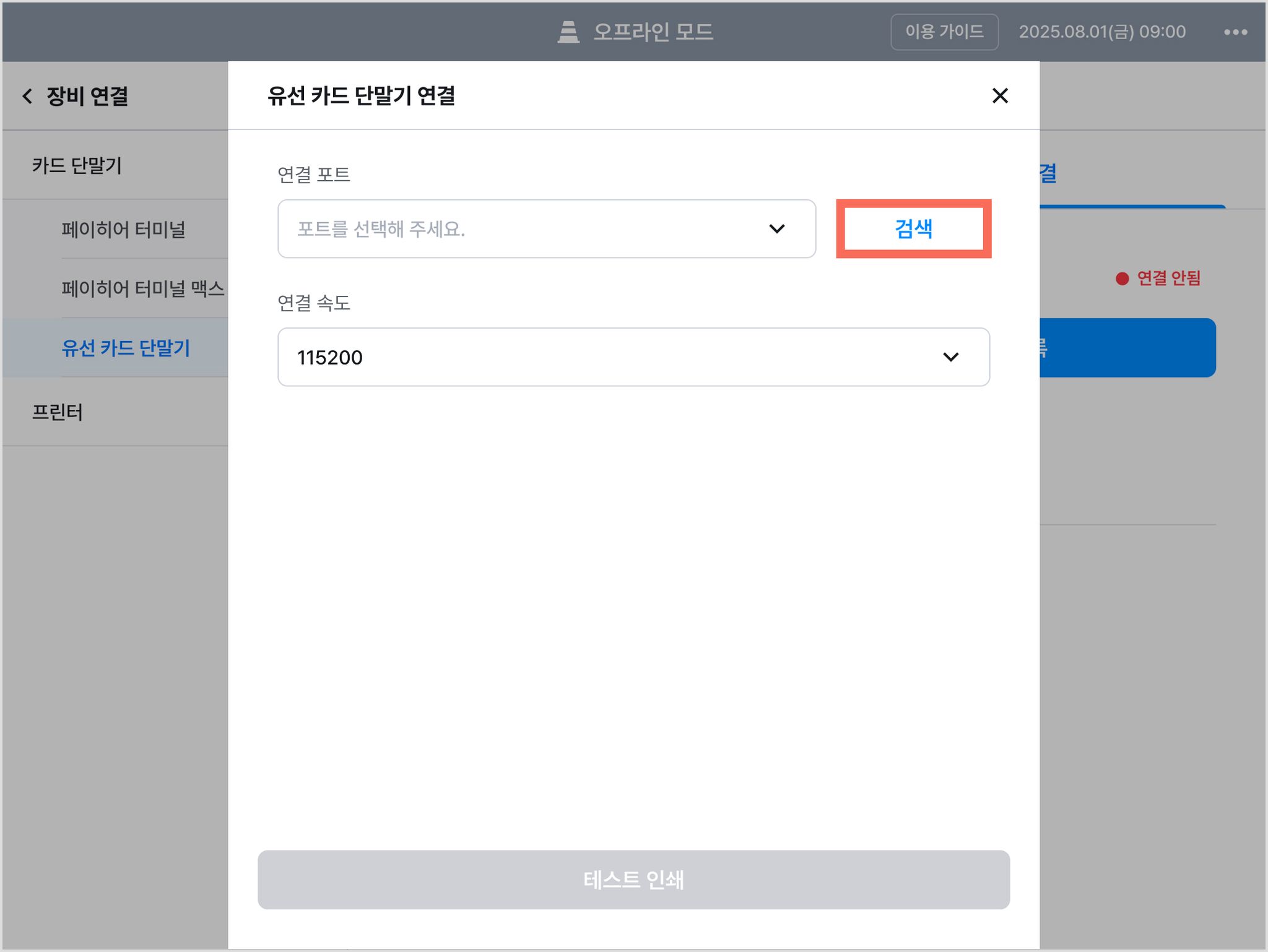1268x952 pixels.
Task: Select 페이히어 터미널 맥스 in sidebar
Action: coord(143,288)
